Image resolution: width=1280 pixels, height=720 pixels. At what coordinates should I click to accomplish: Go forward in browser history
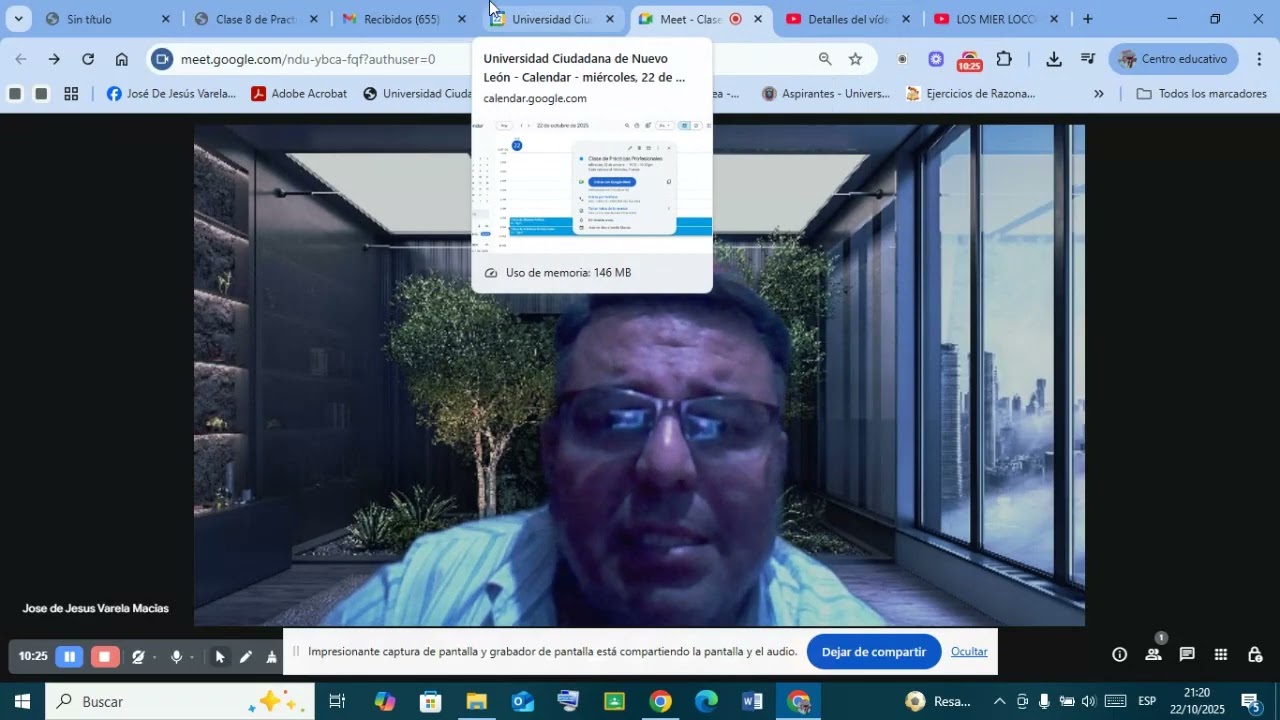[x=54, y=59]
